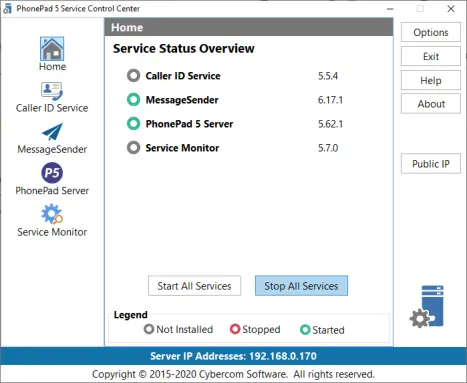Open the Options dialog
This screenshot has width=467, height=383.
431,32
